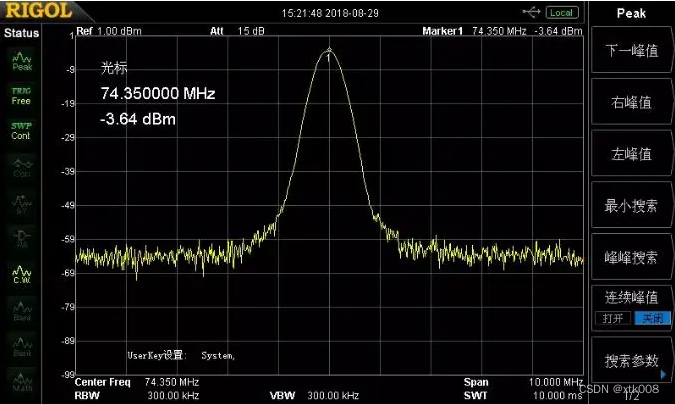
Task: Click the blue arrow on 搜索参数
Action: [x=663, y=374]
